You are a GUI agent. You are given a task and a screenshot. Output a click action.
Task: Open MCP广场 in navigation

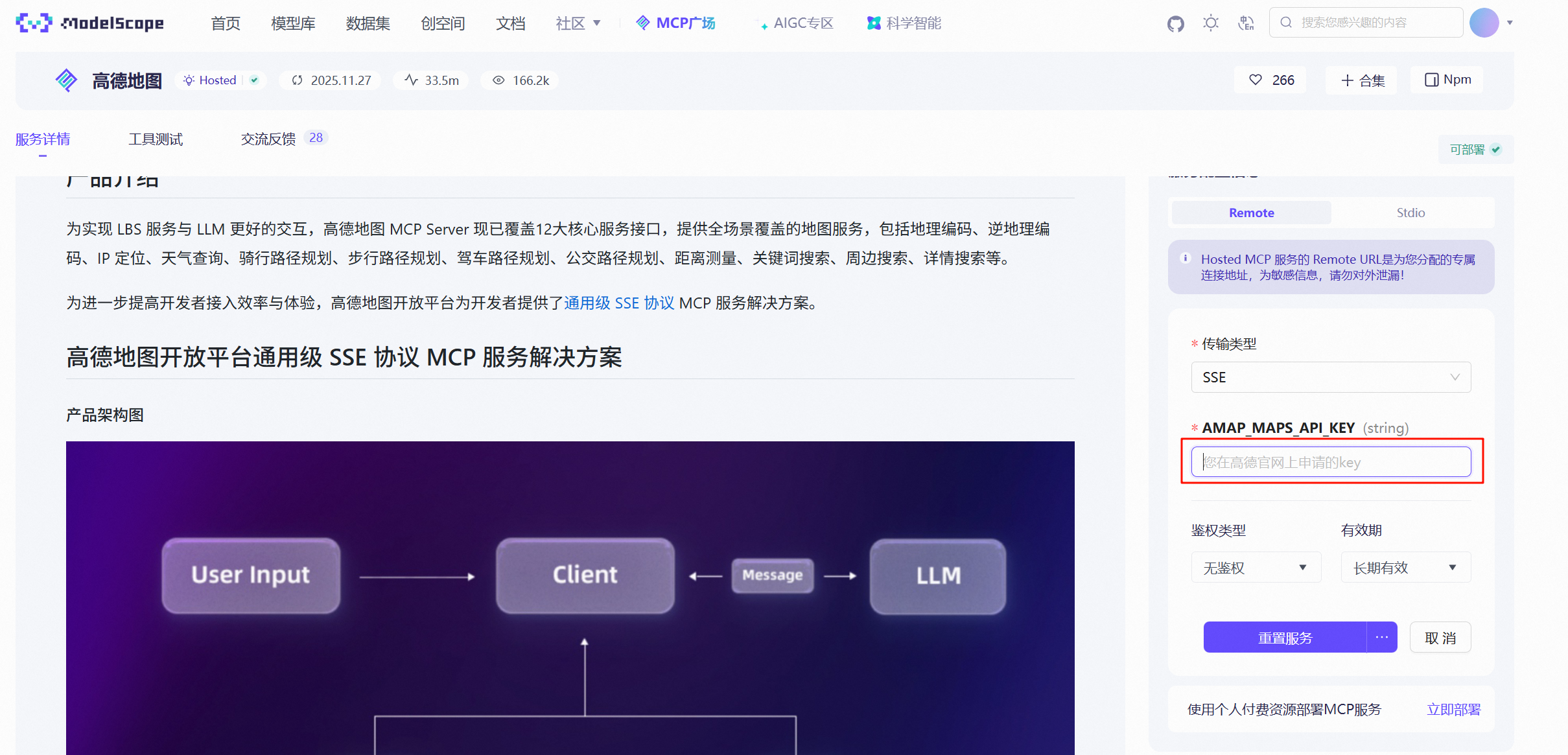[x=675, y=23]
